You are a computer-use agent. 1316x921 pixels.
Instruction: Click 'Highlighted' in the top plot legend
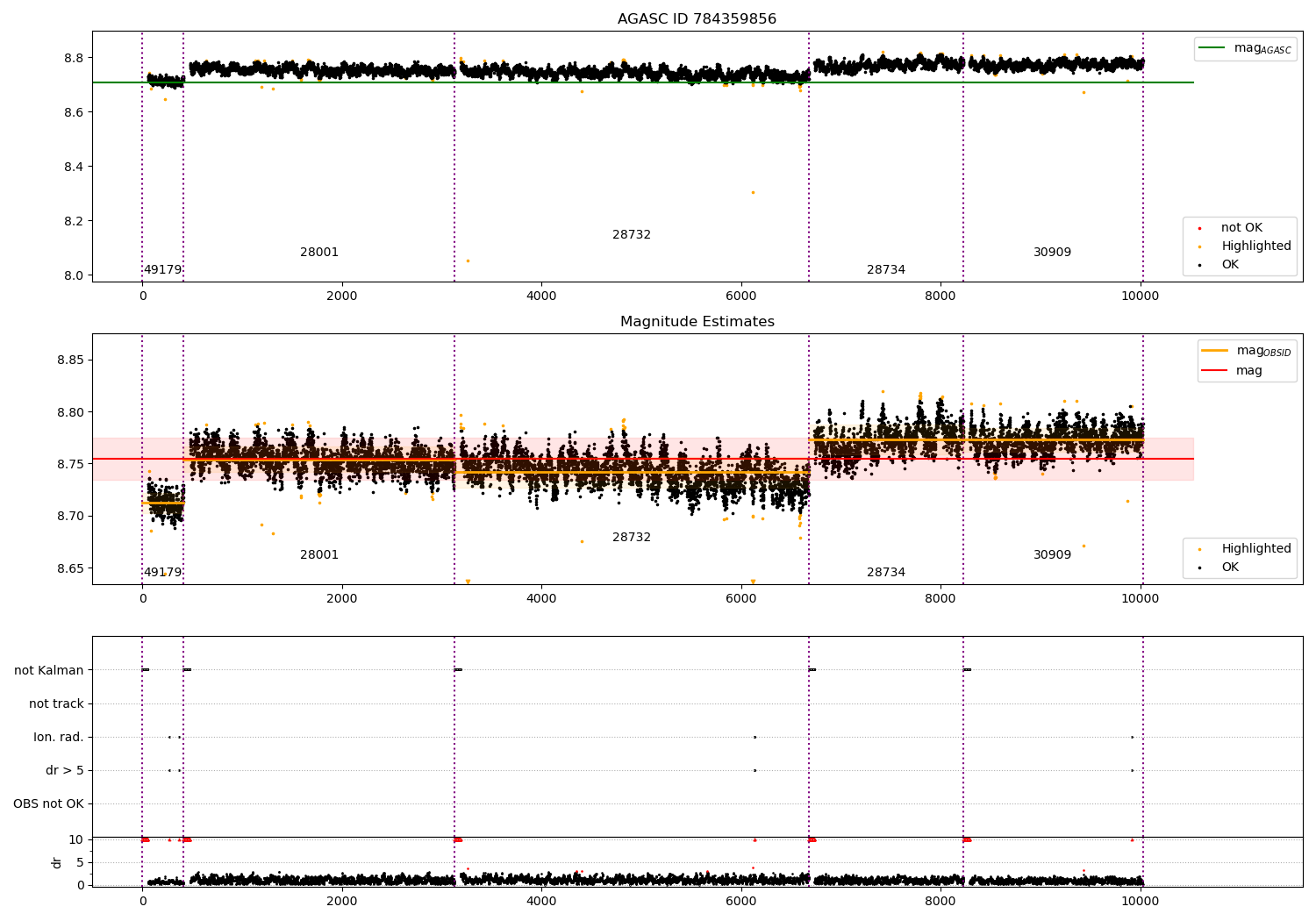coord(1246,246)
